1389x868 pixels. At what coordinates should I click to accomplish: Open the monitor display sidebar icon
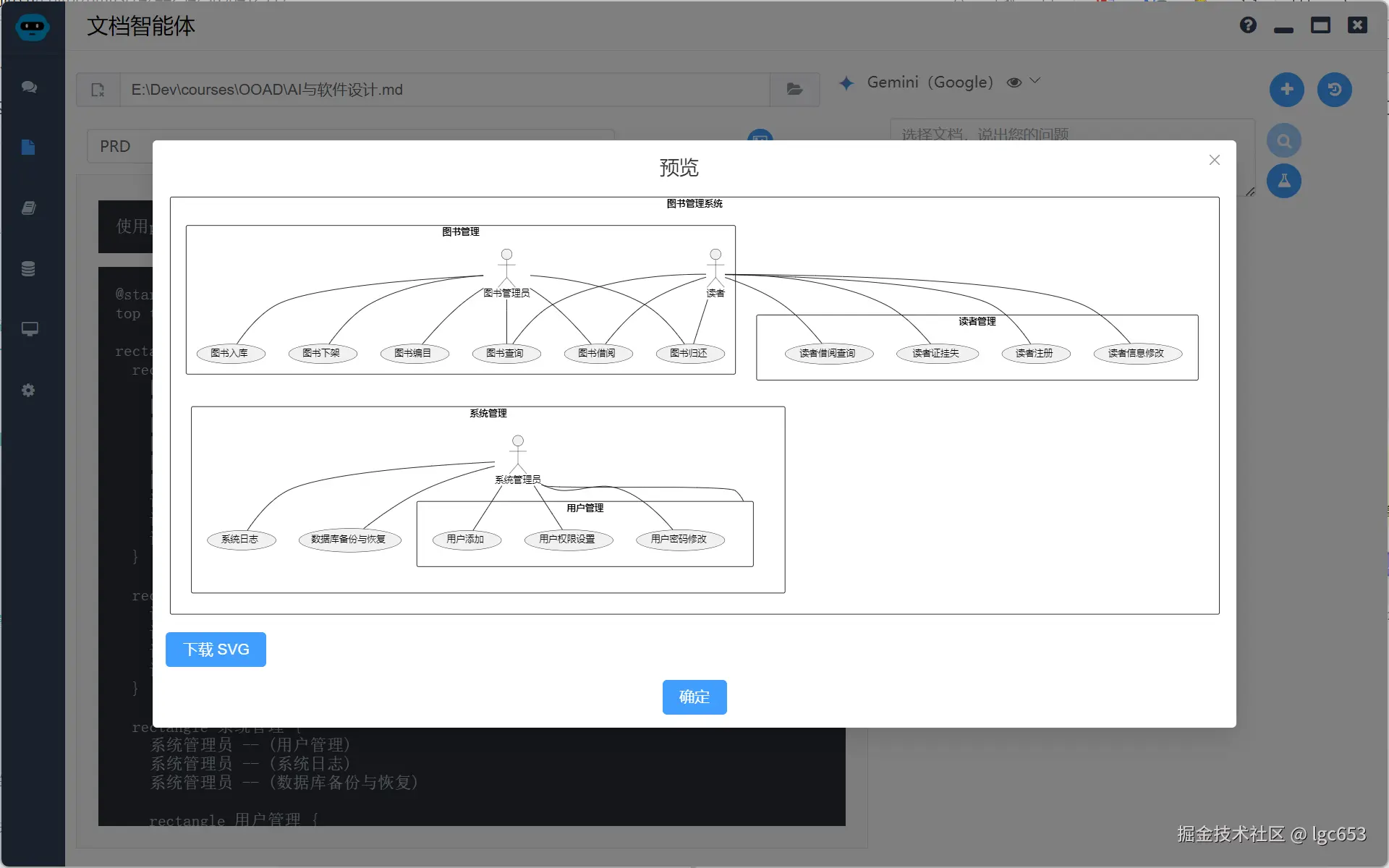coord(29,329)
